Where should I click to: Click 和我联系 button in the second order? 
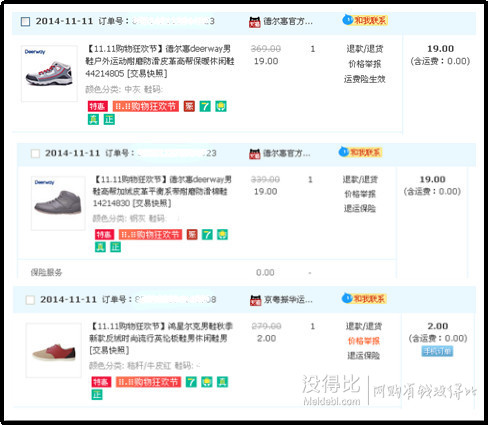(365, 152)
